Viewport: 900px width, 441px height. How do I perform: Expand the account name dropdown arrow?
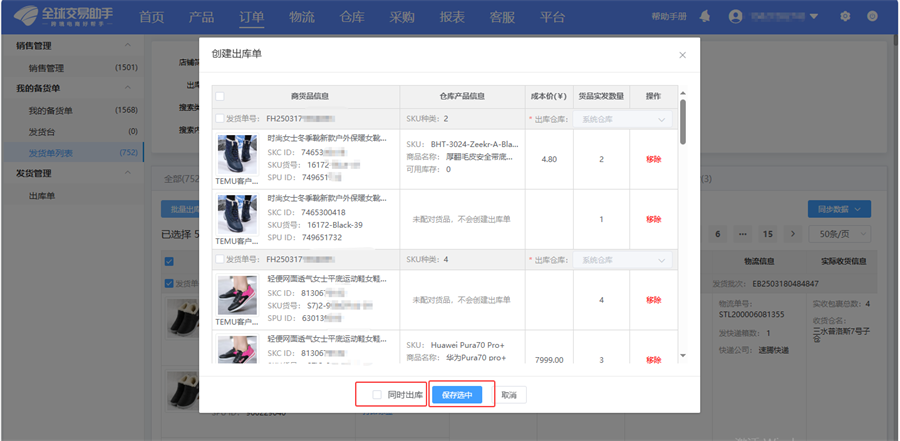(x=813, y=17)
